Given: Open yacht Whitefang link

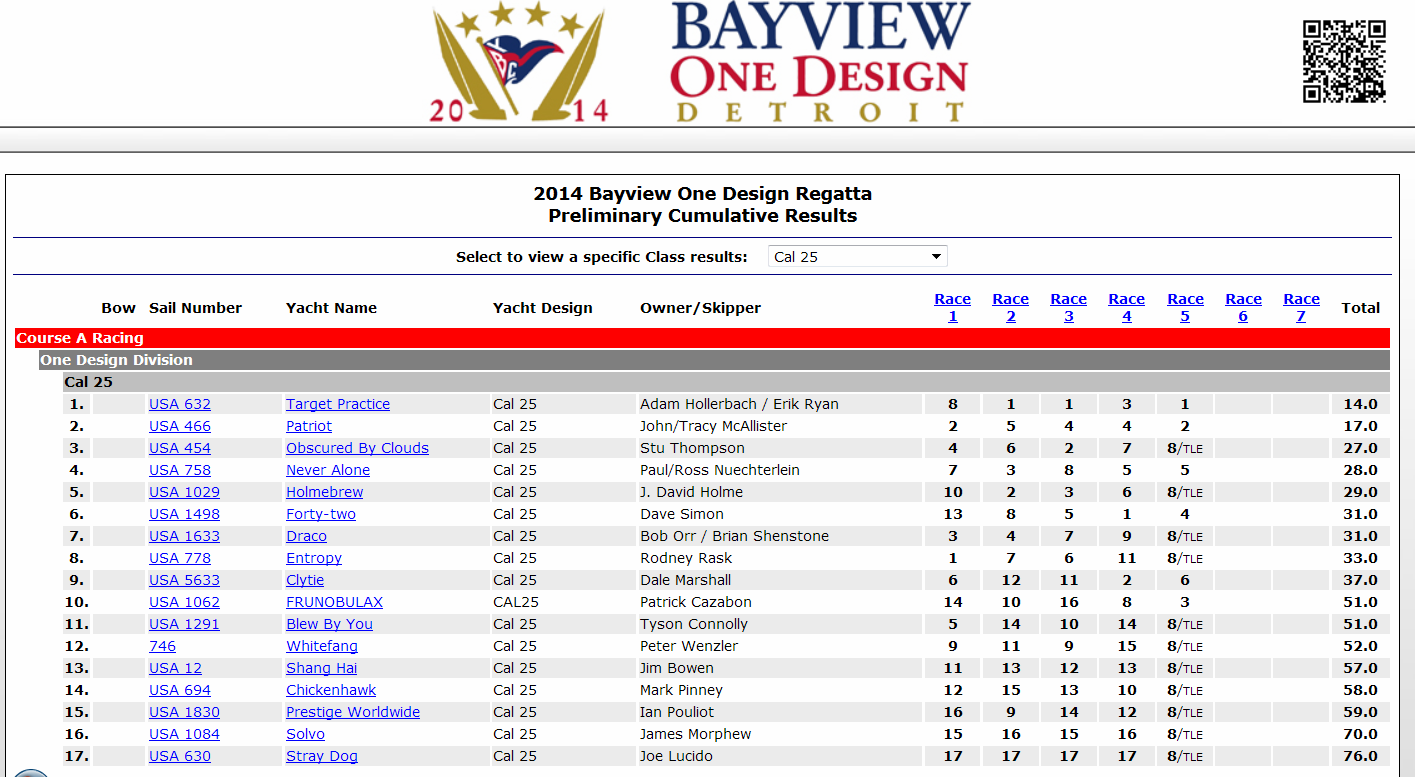Looking at the screenshot, I should point(322,646).
